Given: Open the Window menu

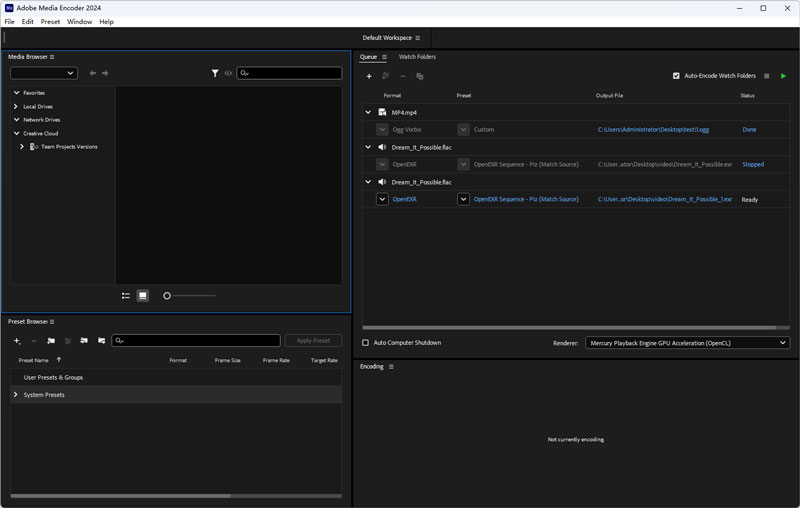Looking at the screenshot, I should coord(80,22).
